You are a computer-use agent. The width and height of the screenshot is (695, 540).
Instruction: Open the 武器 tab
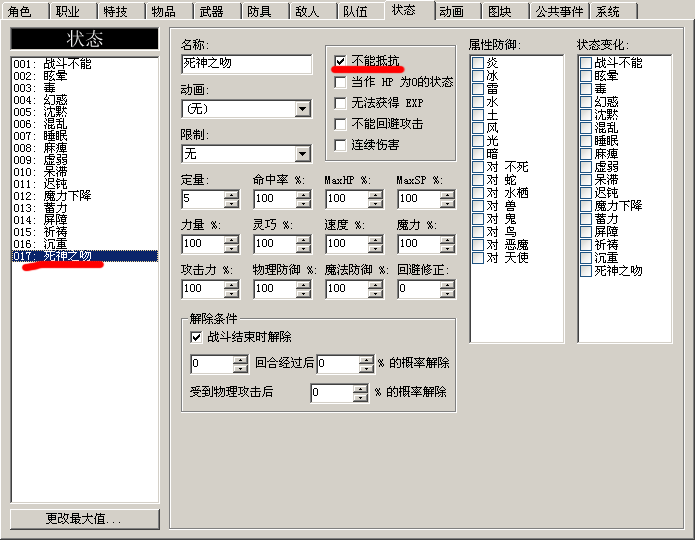click(x=217, y=11)
